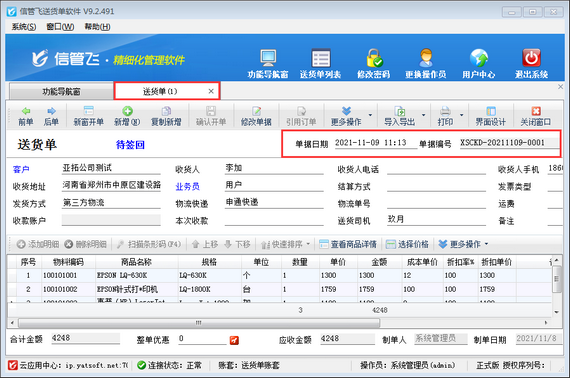Expand the 更多操作 toolbar dropdown arrow
Image resolution: width=570 pixels, height=378 pixels.
tap(370, 115)
